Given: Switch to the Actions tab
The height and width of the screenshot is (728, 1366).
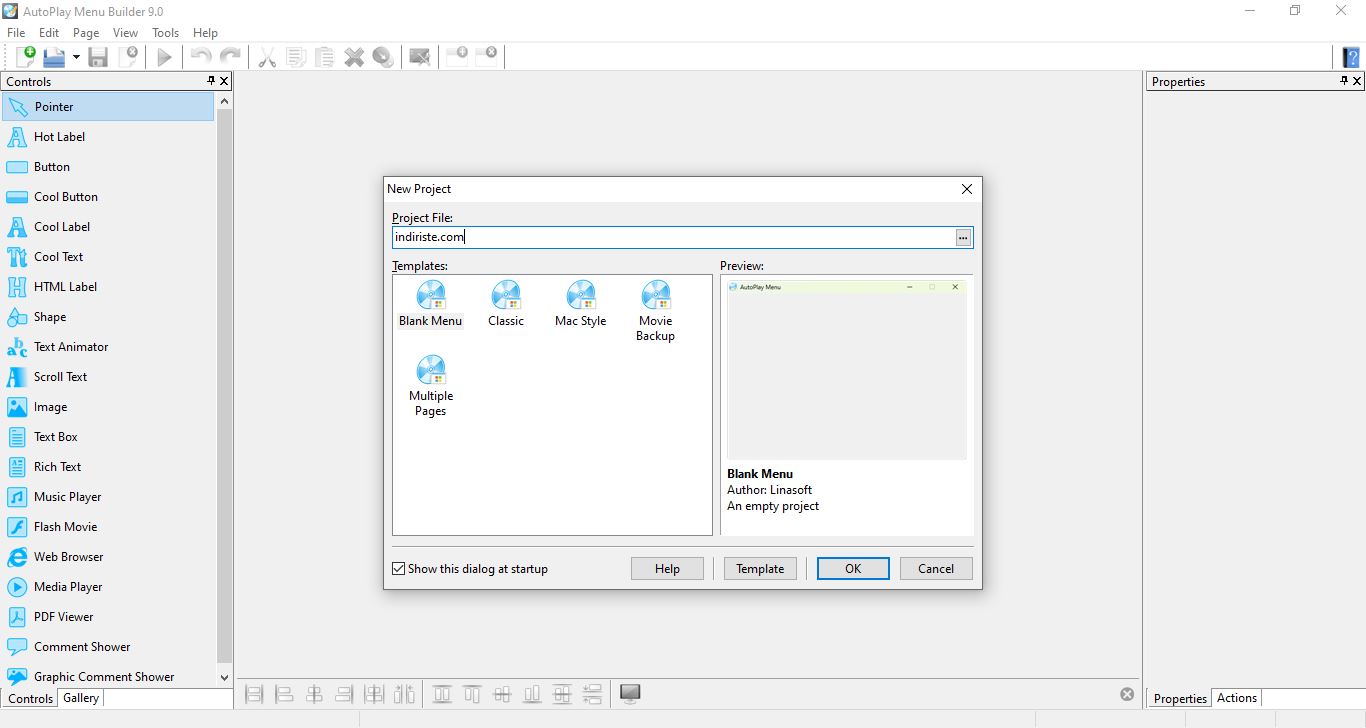Looking at the screenshot, I should (1237, 698).
